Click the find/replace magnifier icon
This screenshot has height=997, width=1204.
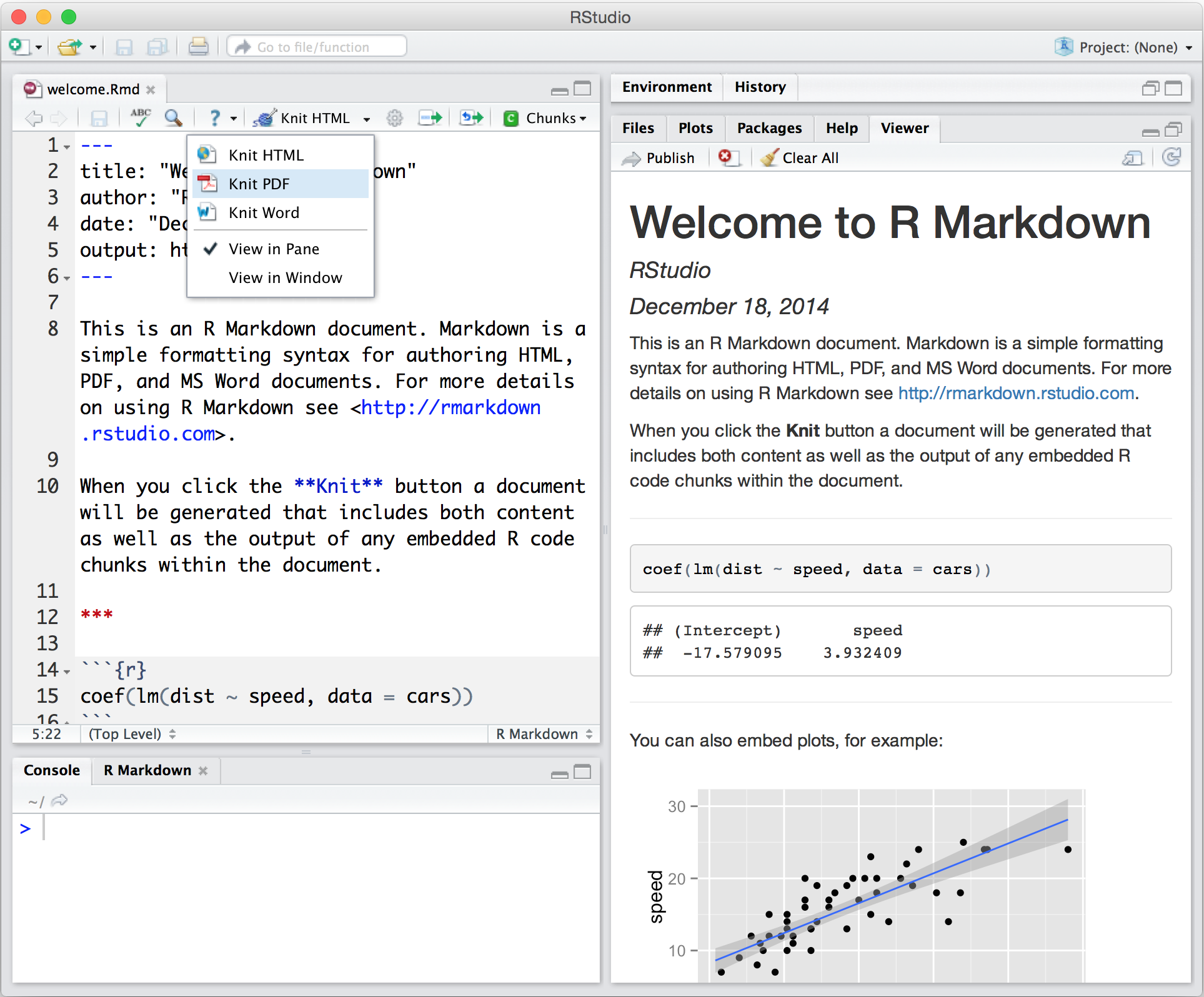[173, 117]
